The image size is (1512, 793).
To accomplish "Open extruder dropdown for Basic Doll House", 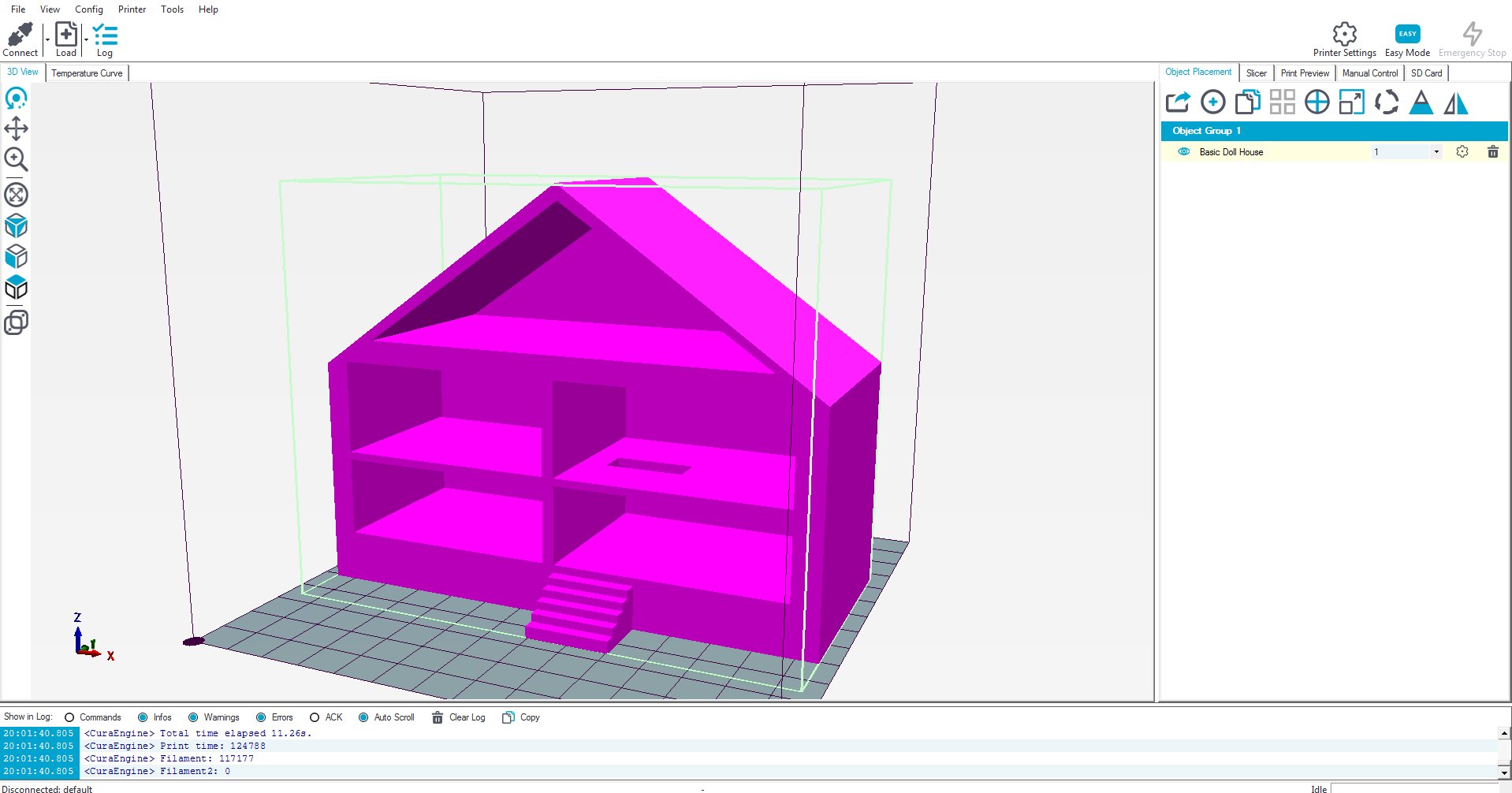I will [1436, 151].
